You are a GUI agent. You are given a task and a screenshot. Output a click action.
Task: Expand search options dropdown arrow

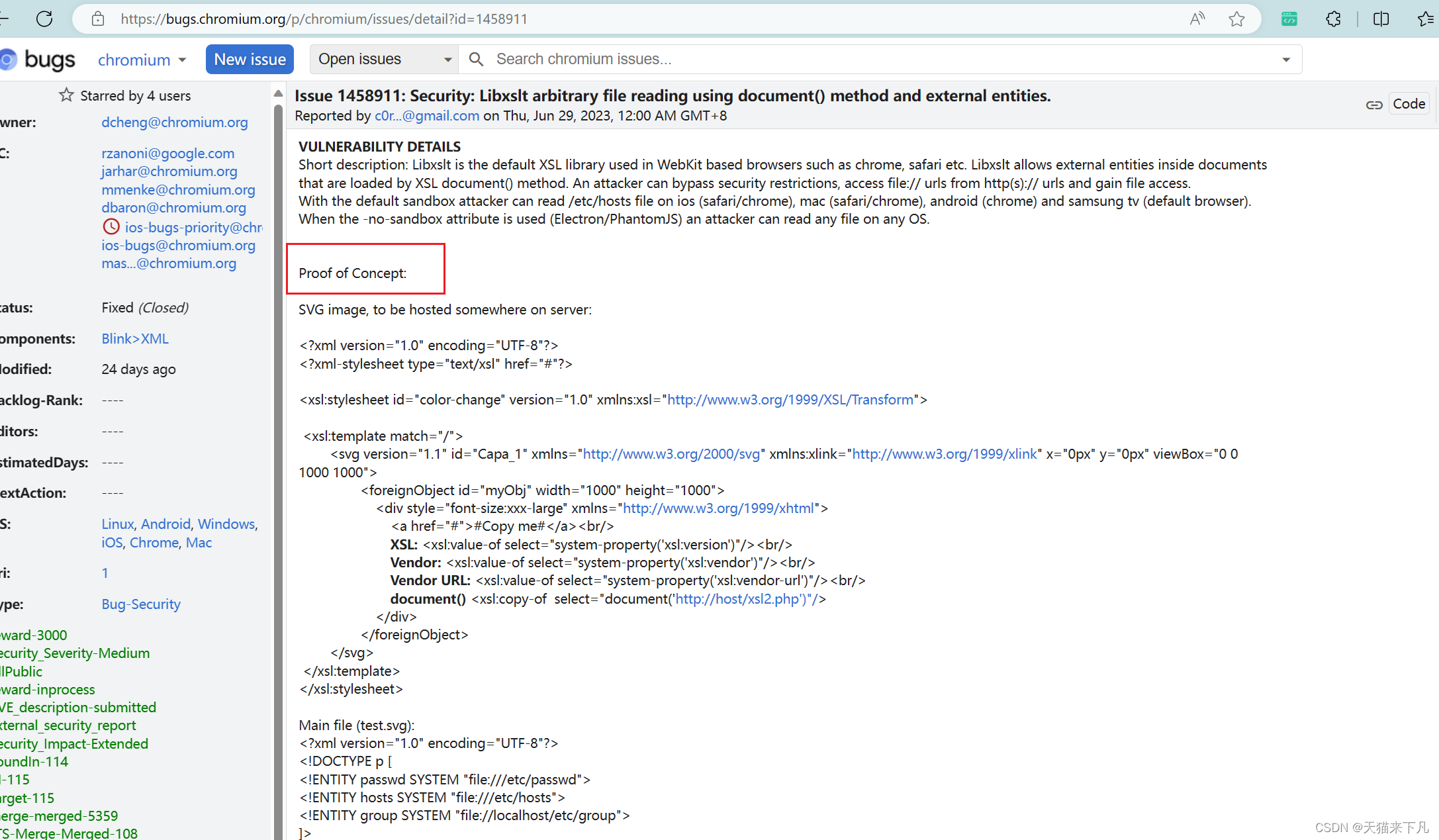[x=1286, y=60]
